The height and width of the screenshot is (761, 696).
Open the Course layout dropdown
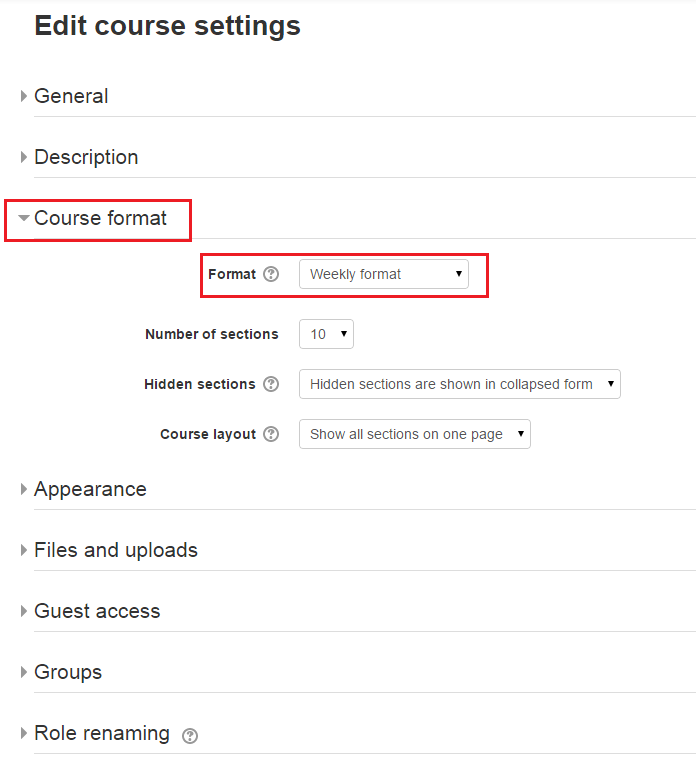414,434
